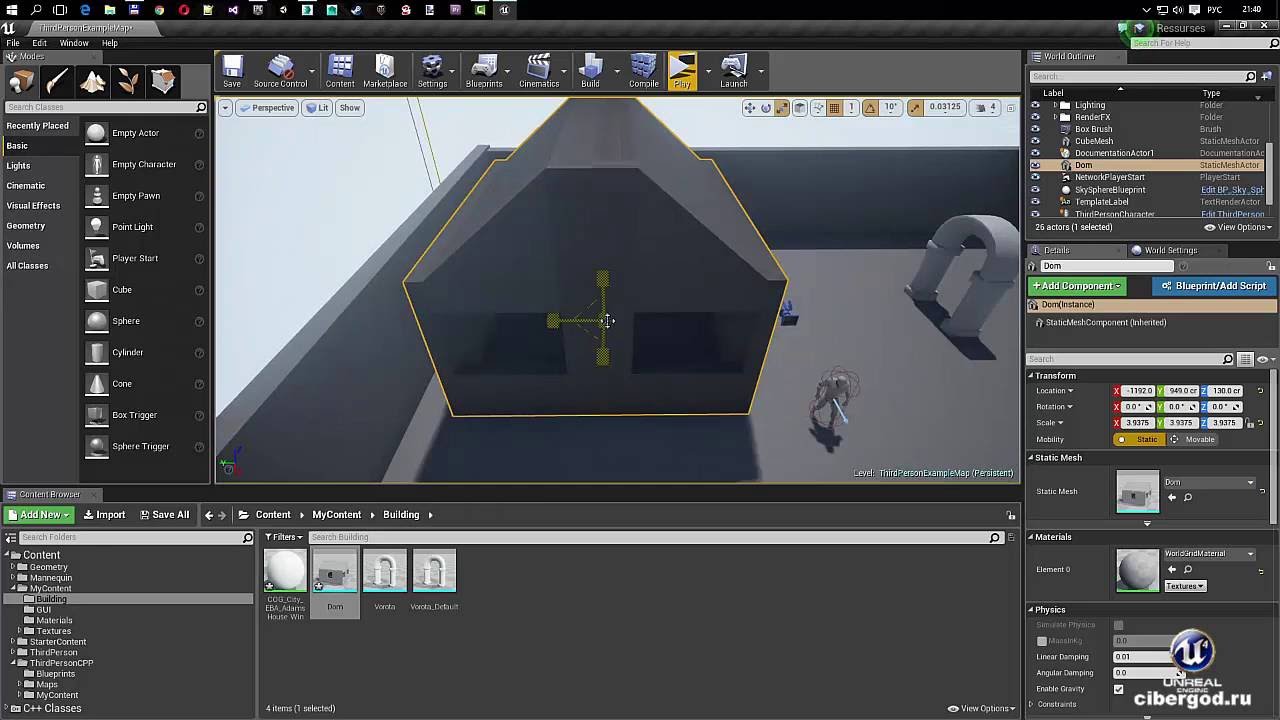Uncheck Enable Gravity checkbox
The image size is (1280, 720).
[x=1118, y=689]
